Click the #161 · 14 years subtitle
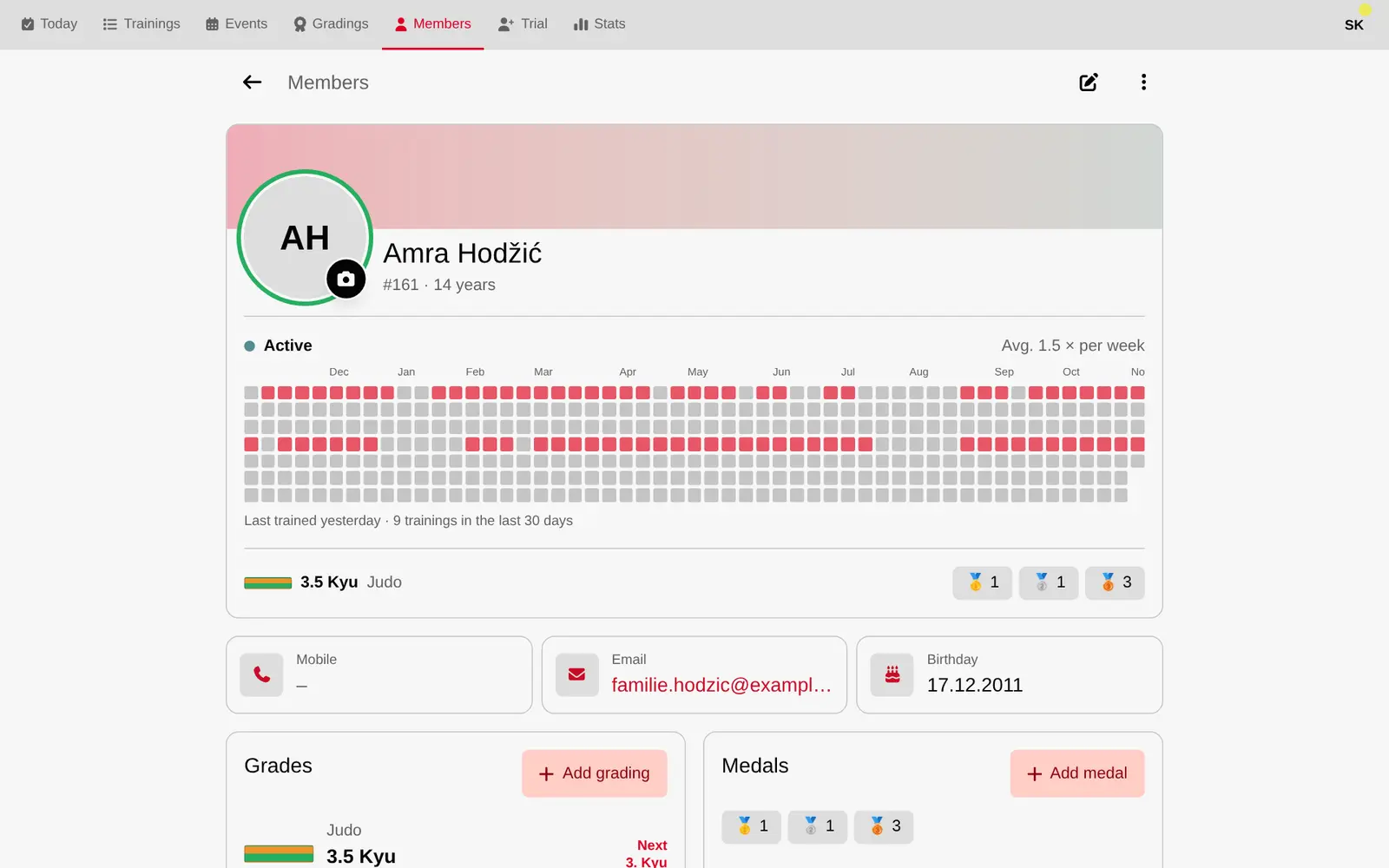Image resolution: width=1389 pixels, height=868 pixels. tap(439, 285)
